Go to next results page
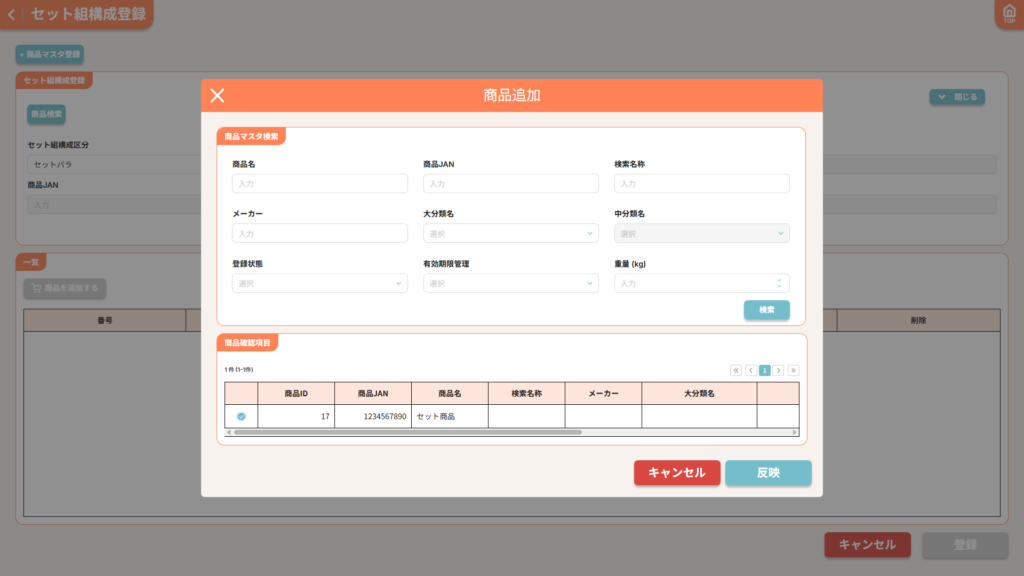1024x576 pixels. click(778, 370)
